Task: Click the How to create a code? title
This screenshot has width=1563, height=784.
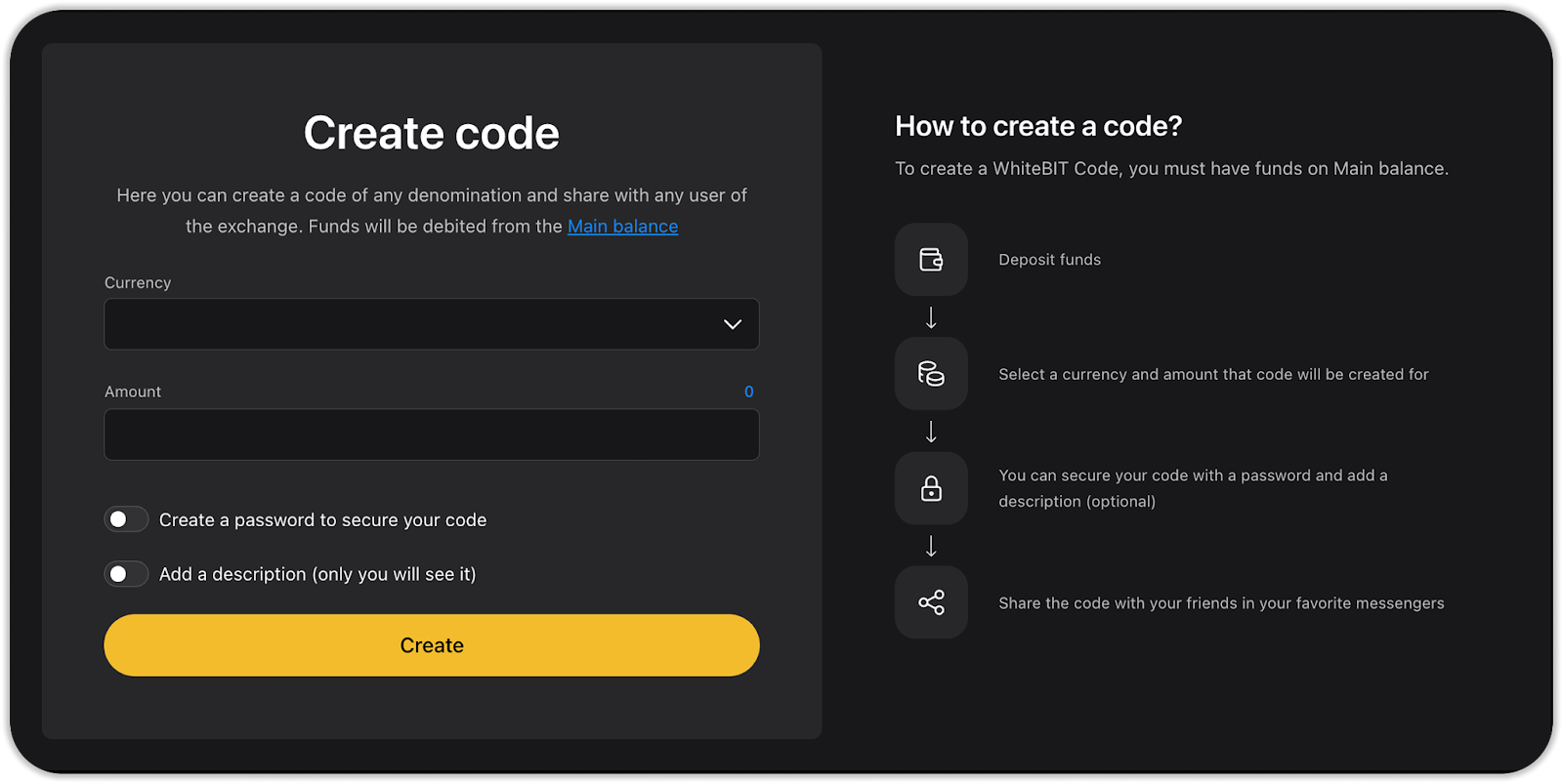Action: coord(1038,126)
